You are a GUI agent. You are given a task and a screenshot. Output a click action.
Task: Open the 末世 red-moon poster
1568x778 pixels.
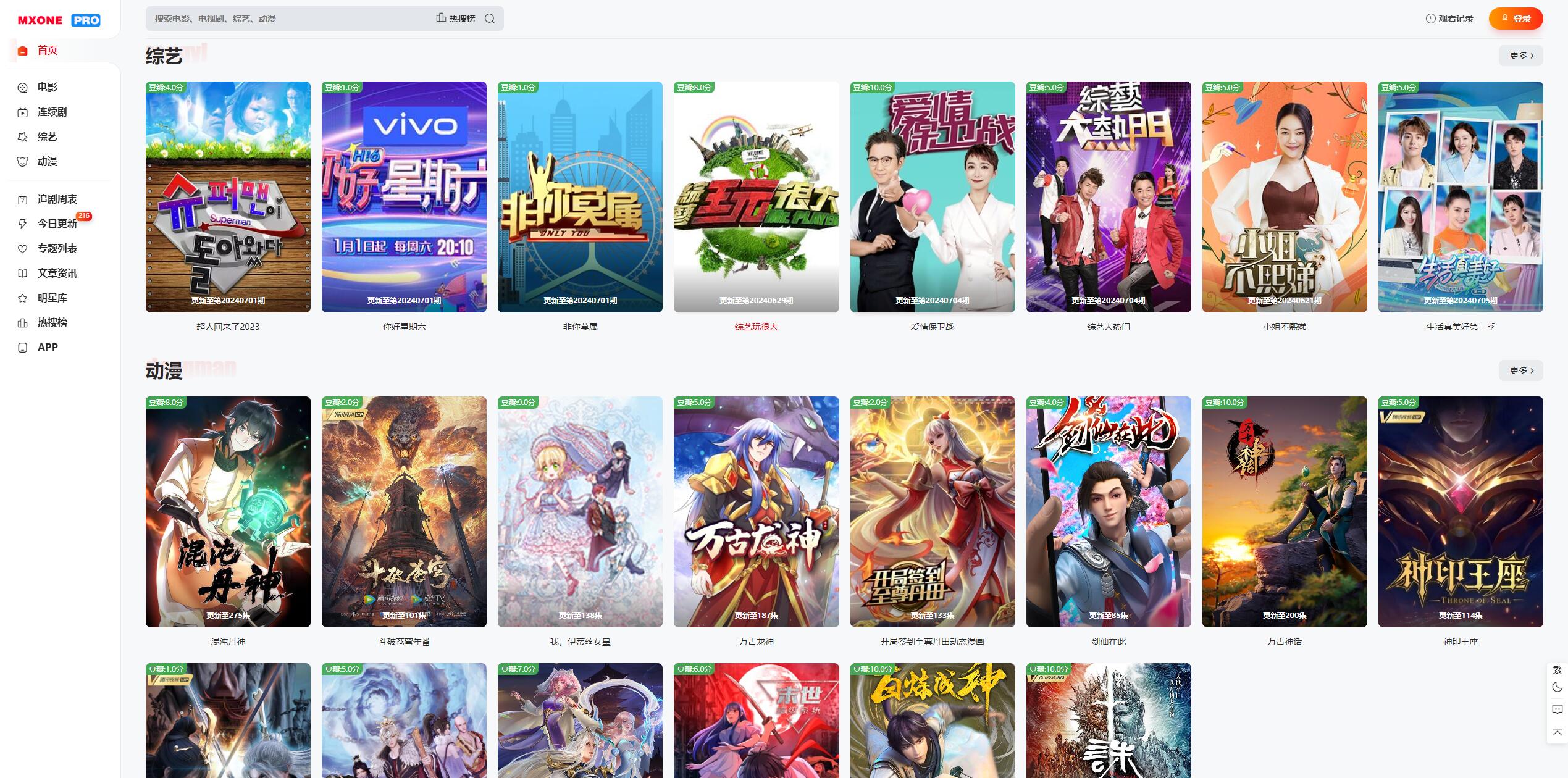[756, 721]
